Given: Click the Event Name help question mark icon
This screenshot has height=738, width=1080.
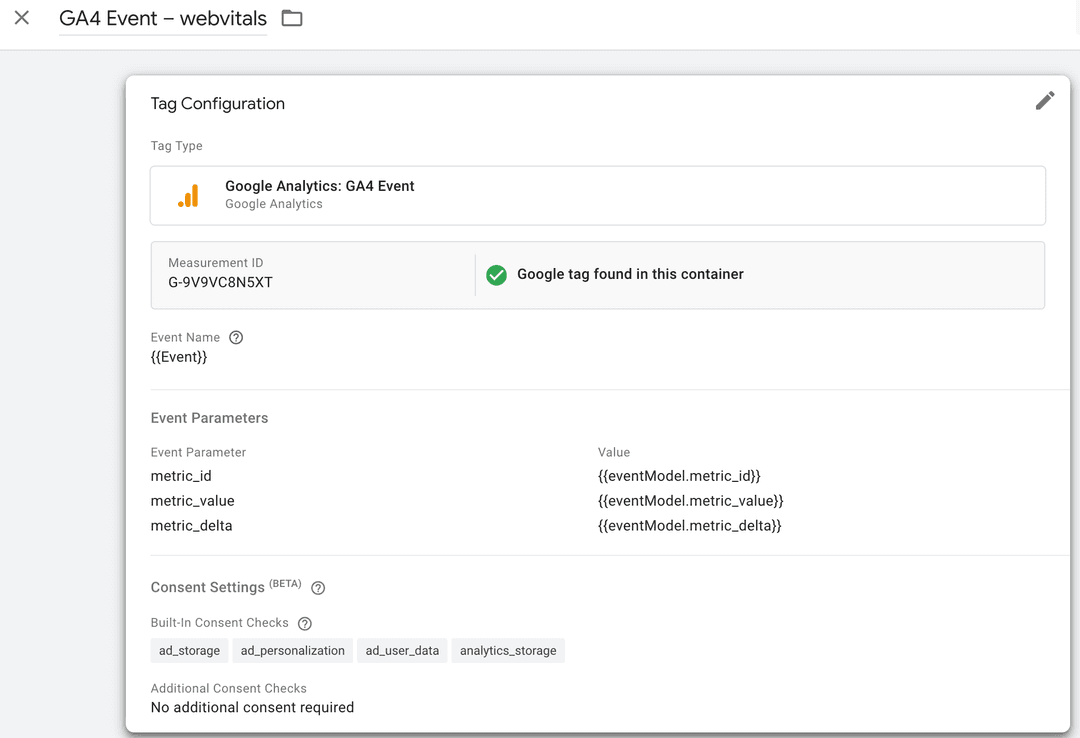Looking at the screenshot, I should pos(236,338).
